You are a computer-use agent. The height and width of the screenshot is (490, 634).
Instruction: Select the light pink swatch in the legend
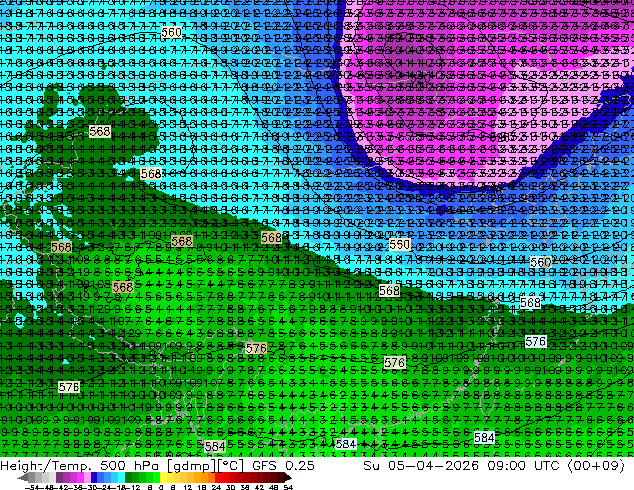[87, 477]
